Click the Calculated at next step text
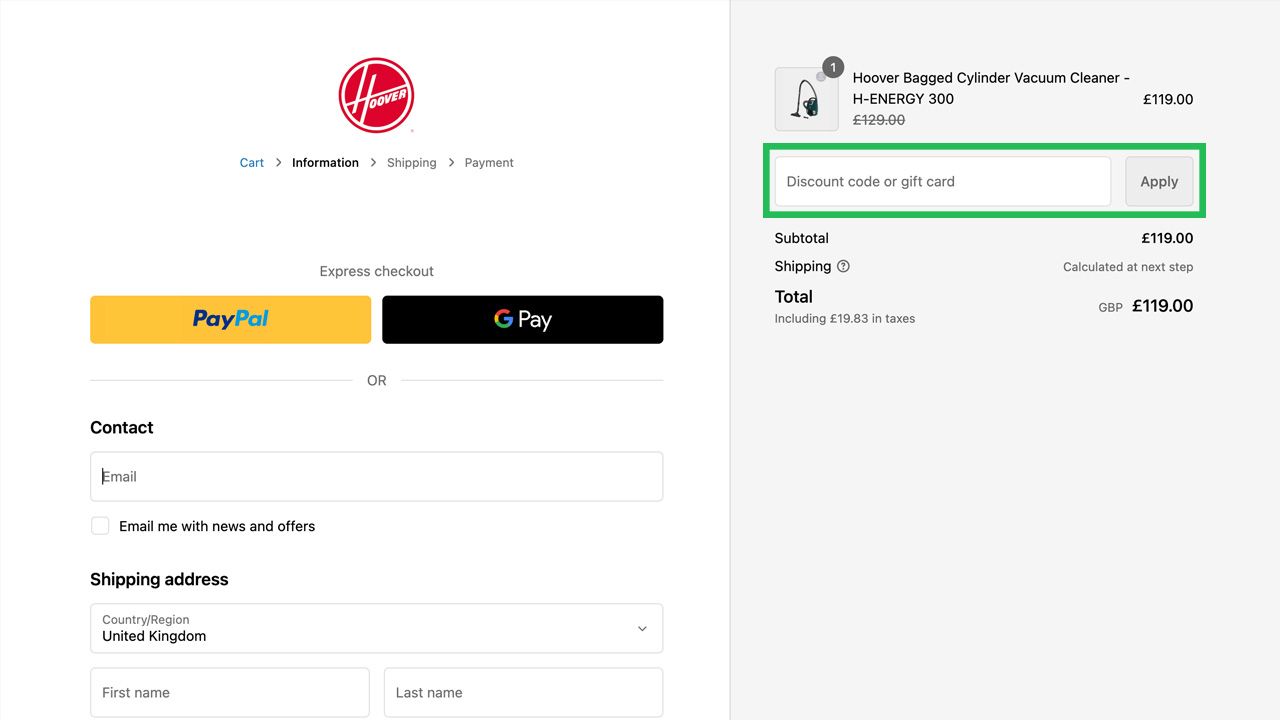The image size is (1280, 720). [x=1128, y=267]
